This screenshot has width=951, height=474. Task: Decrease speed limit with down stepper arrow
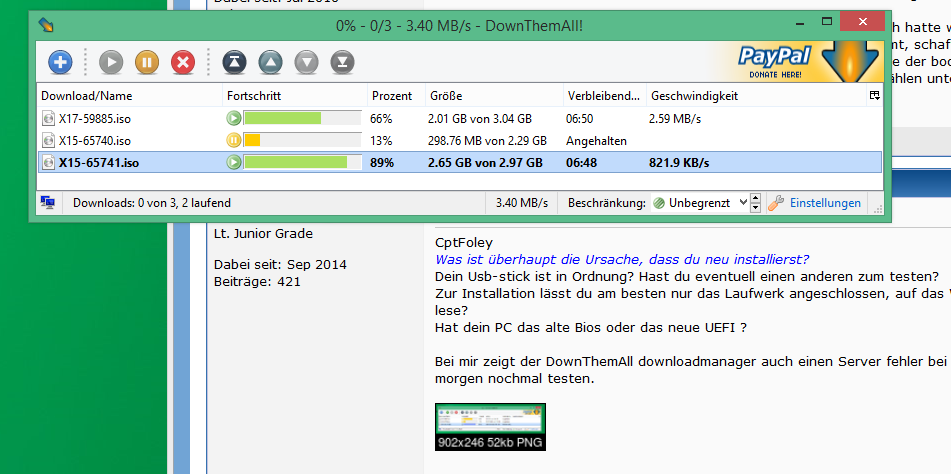point(755,208)
